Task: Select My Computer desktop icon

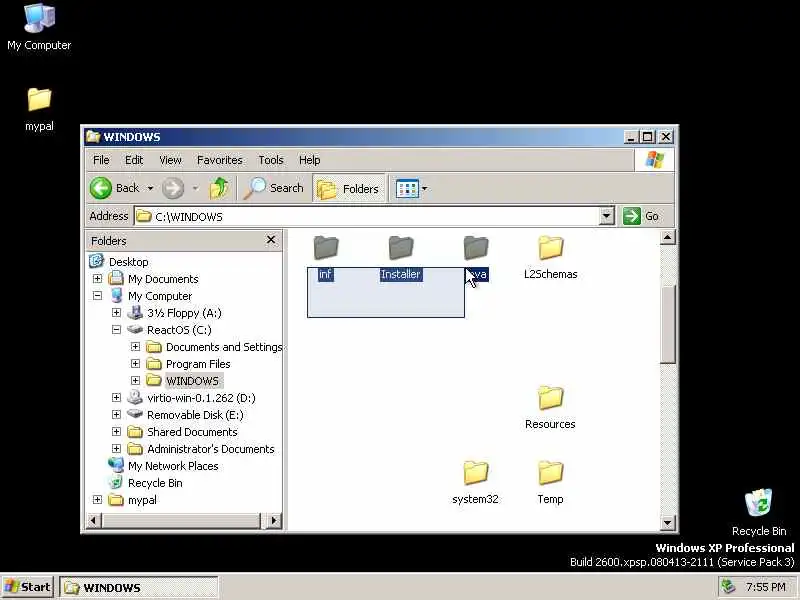Action: point(39,28)
